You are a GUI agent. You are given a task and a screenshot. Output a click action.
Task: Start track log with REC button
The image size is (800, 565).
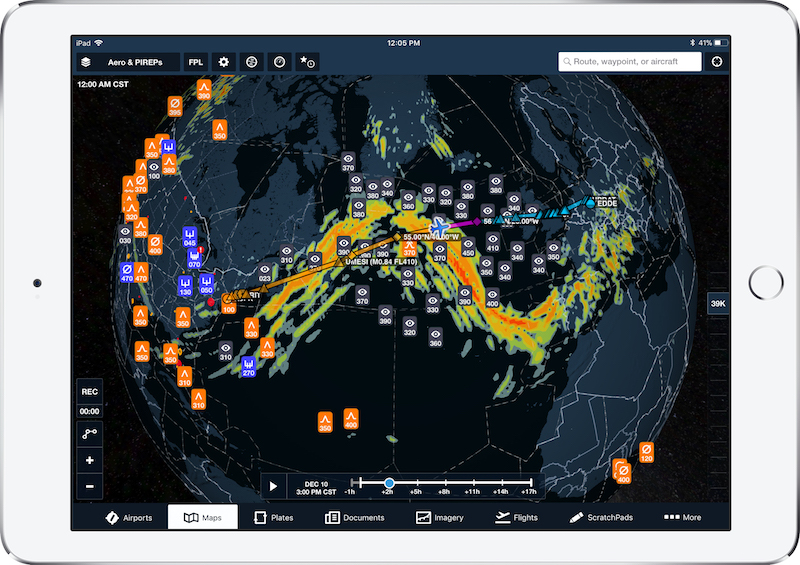(90, 392)
